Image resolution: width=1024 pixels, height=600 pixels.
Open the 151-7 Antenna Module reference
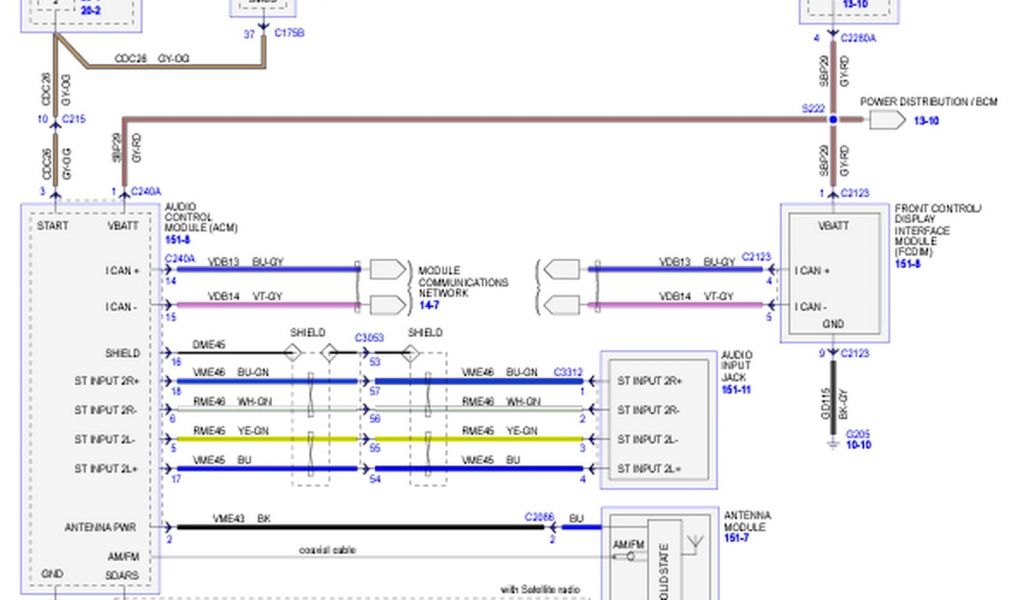click(x=735, y=539)
